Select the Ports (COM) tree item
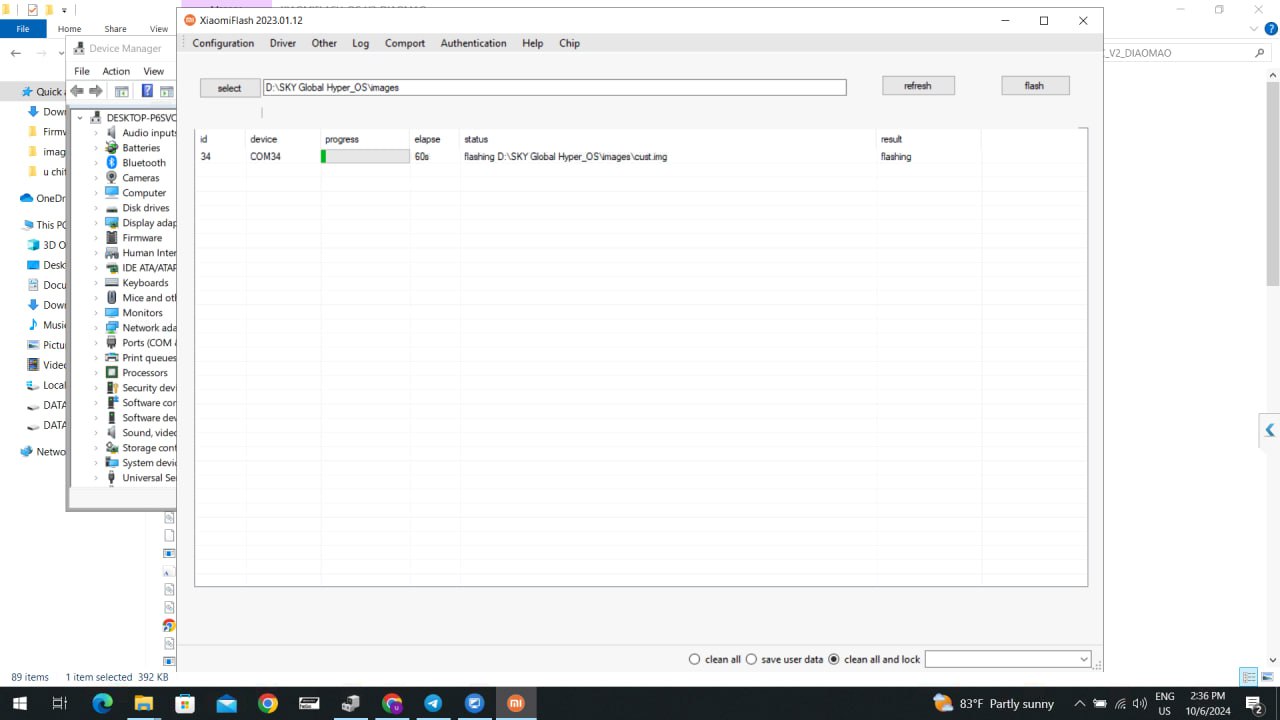The height and width of the screenshot is (720, 1280). 148,343
